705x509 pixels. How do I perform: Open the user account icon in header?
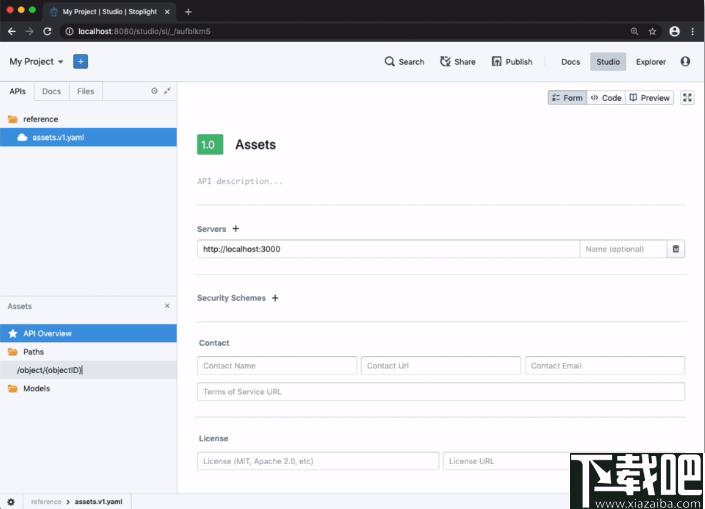[685, 62]
